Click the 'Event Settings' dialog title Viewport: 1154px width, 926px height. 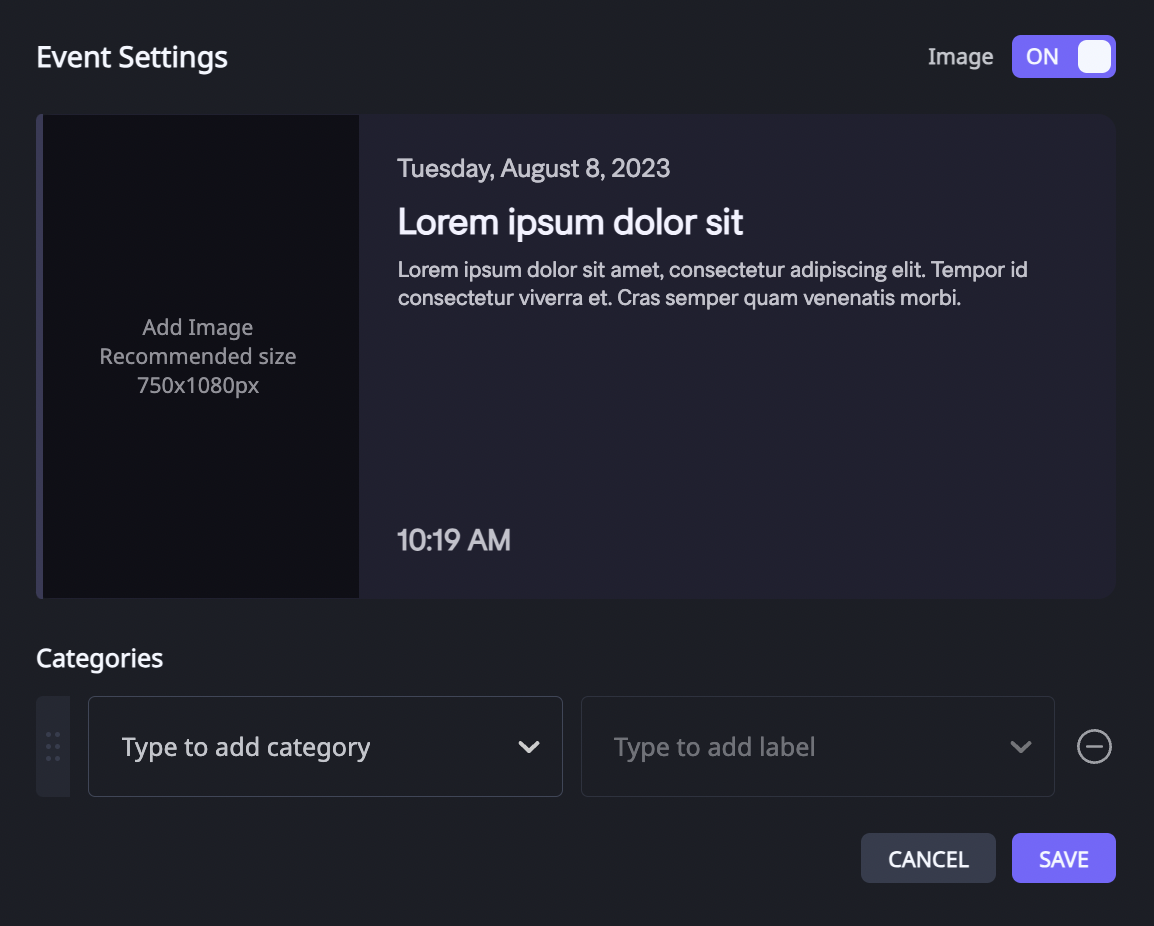click(x=132, y=57)
